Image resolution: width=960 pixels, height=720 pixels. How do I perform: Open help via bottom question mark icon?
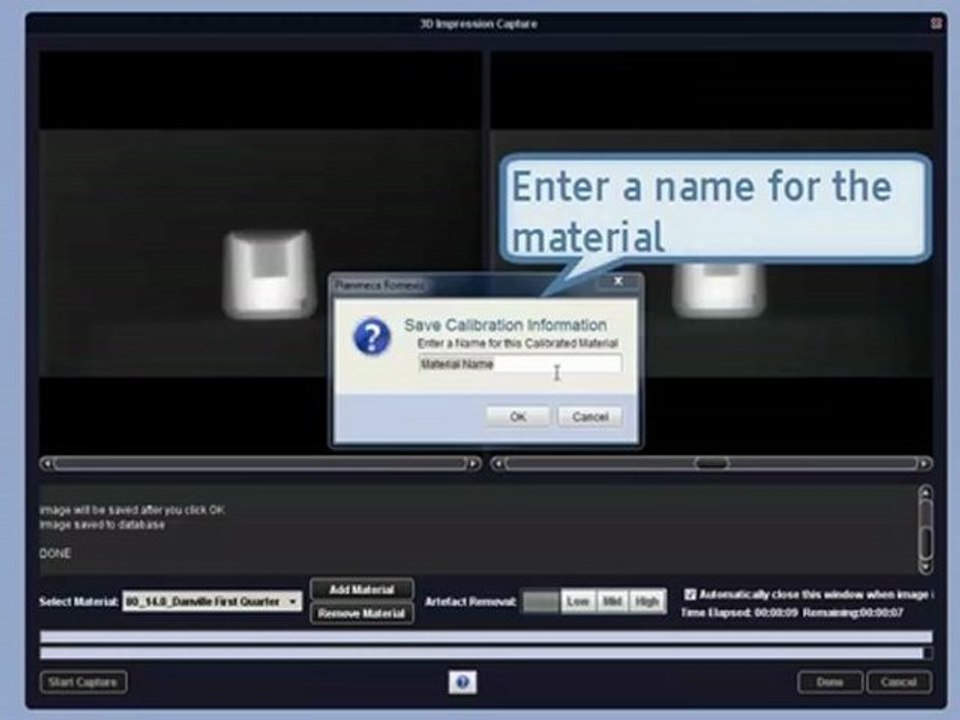463,682
